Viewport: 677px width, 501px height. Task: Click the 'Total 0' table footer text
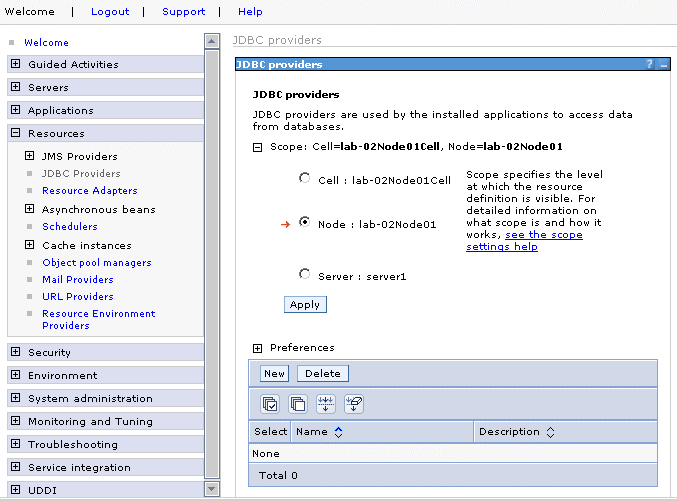278,476
